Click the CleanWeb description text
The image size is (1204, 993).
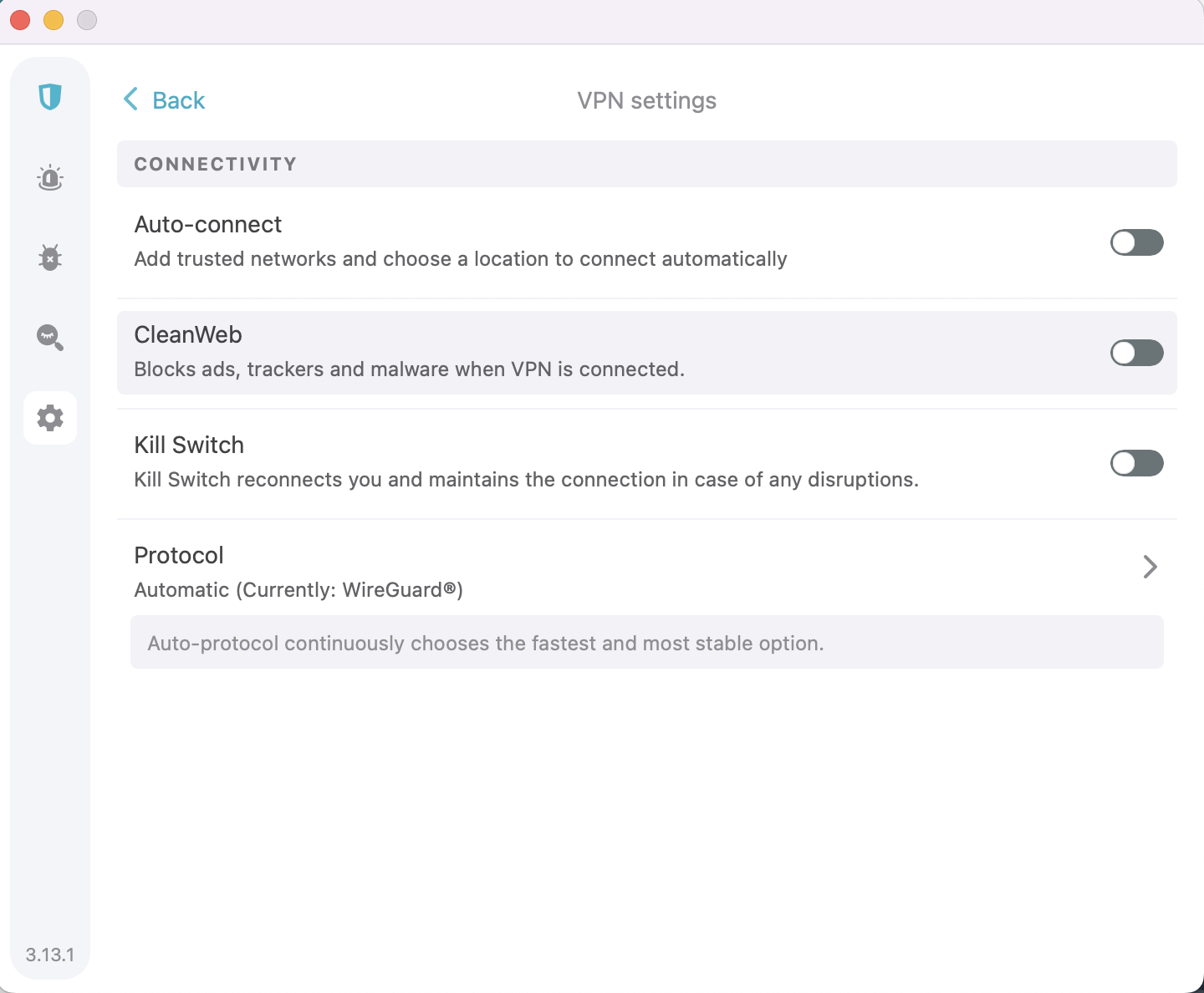click(x=409, y=369)
